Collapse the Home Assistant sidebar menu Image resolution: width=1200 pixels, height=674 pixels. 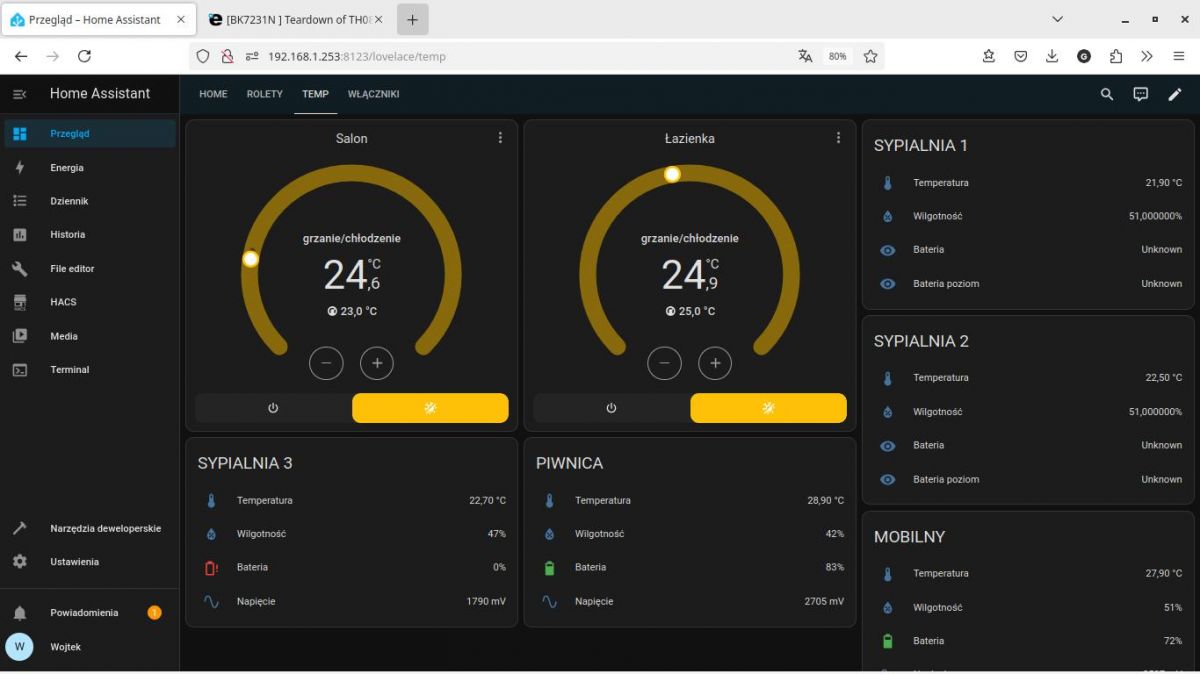[19, 94]
